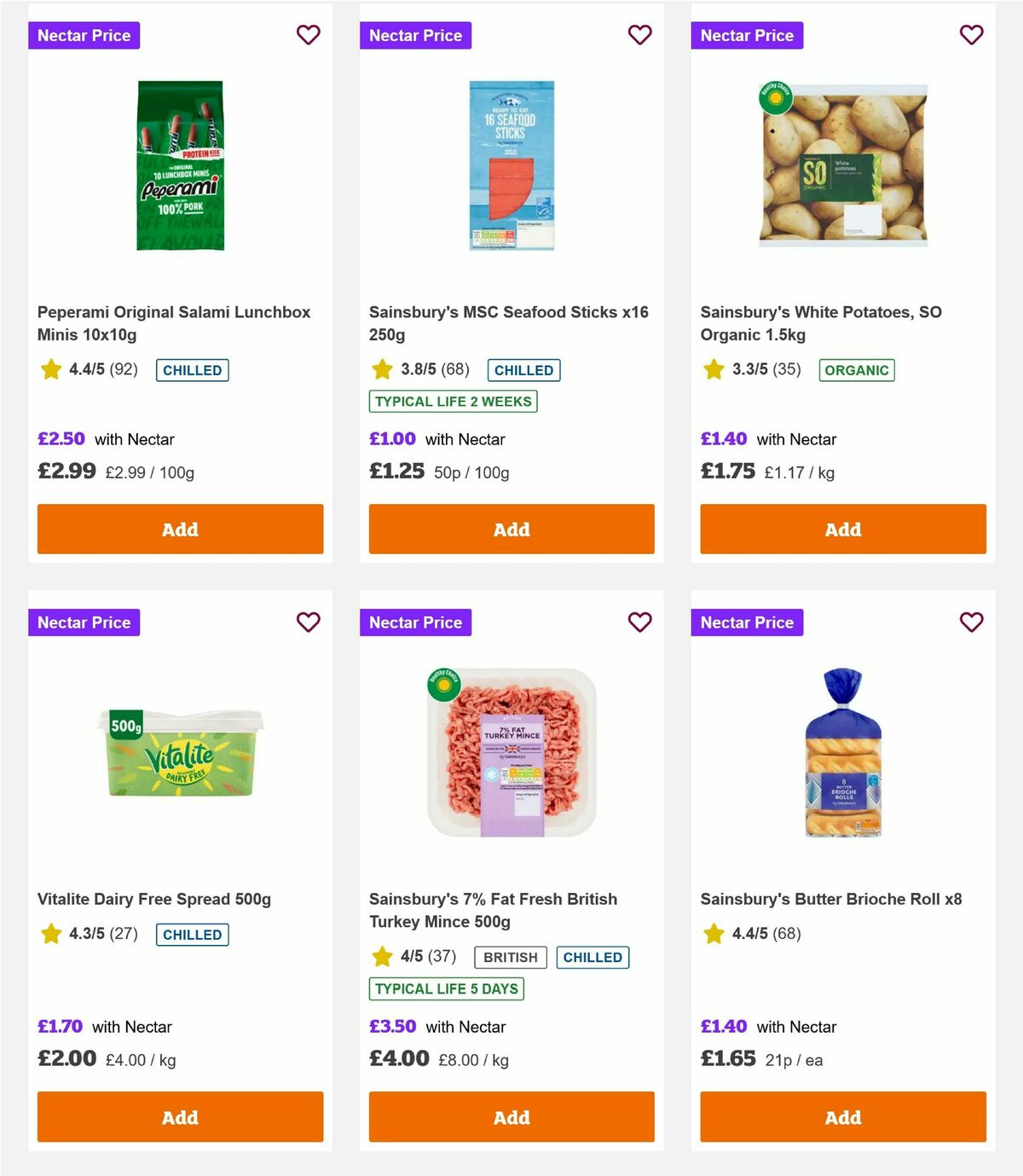Select the Nectar Price badge on Peperami card
This screenshot has width=1023, height=1176.
coord(84,35)
